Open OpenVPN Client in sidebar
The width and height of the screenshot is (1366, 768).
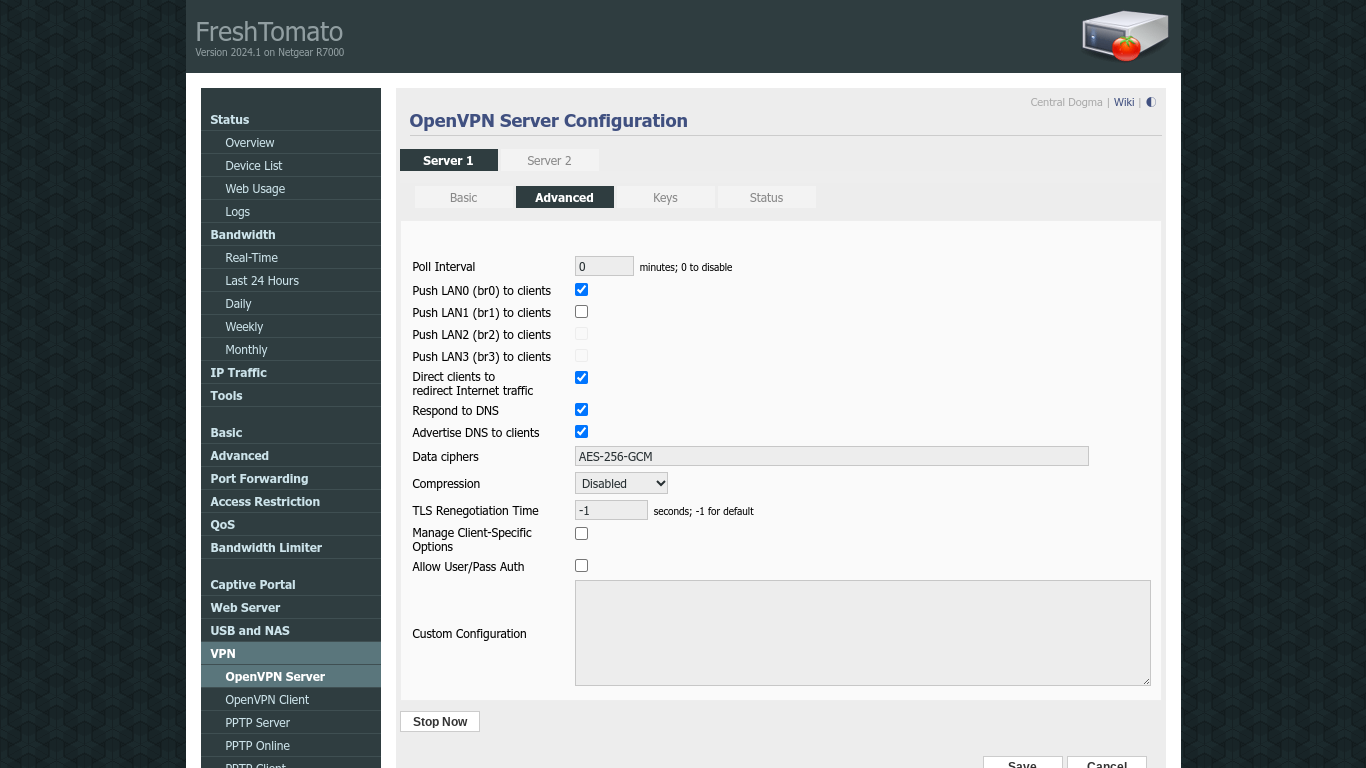[x=267, y=700]
